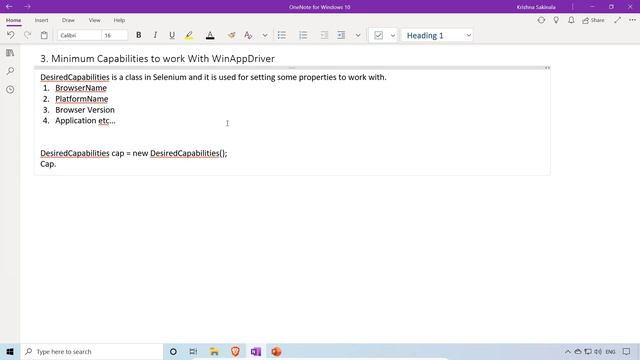
Task: Check sync status icon
Action: pos(541,20)
